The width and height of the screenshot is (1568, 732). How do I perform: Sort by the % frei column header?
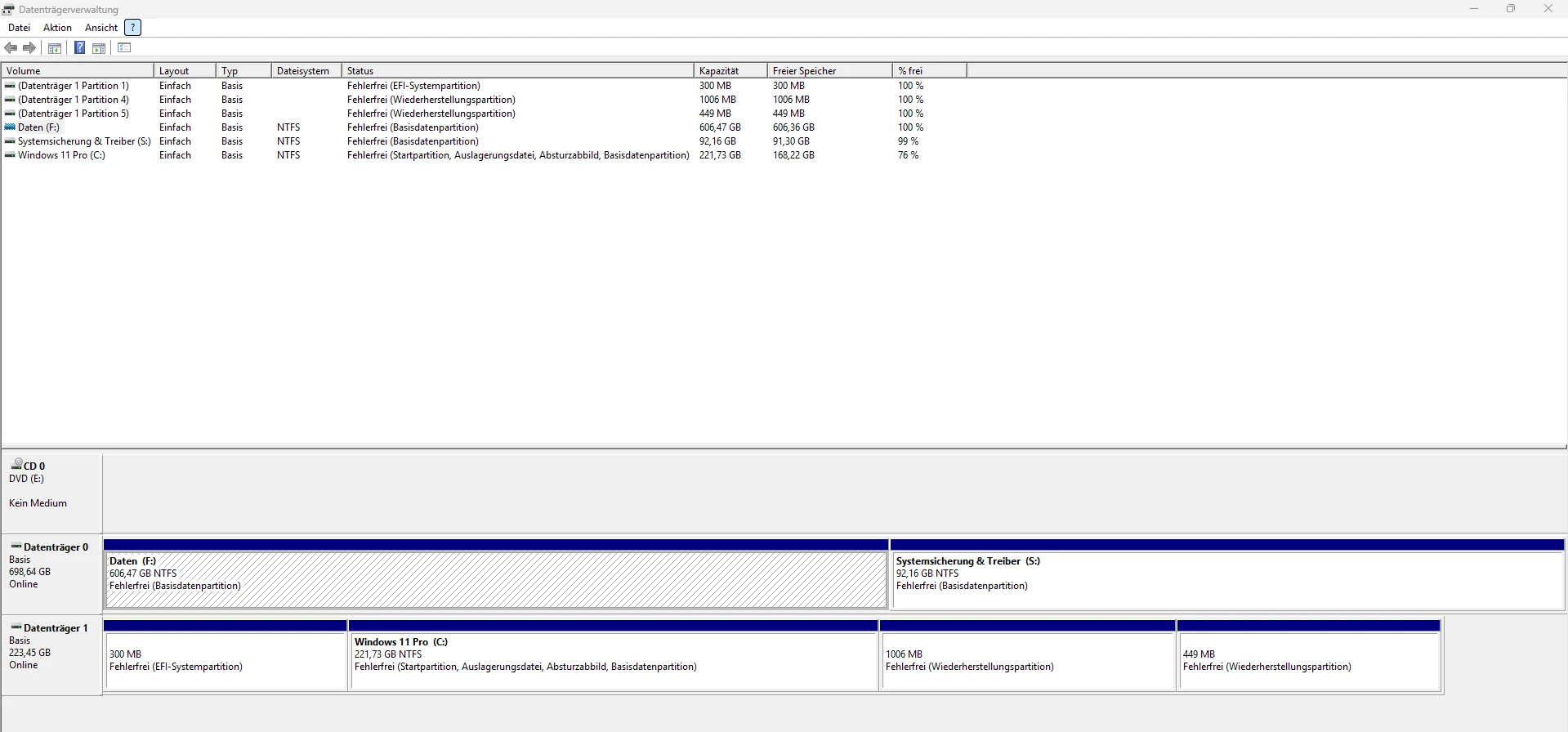(x=930, y=70)
